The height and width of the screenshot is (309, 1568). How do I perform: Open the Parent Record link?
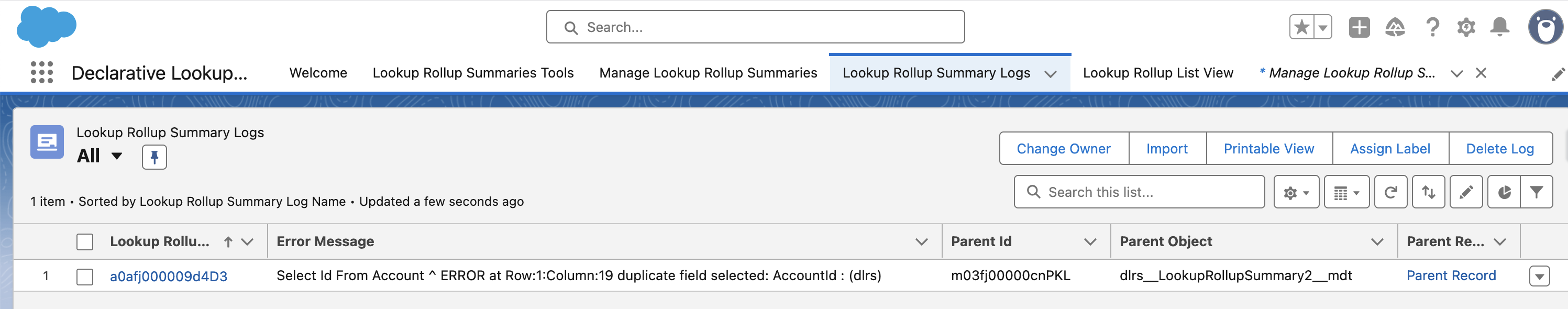[1451, 275]
